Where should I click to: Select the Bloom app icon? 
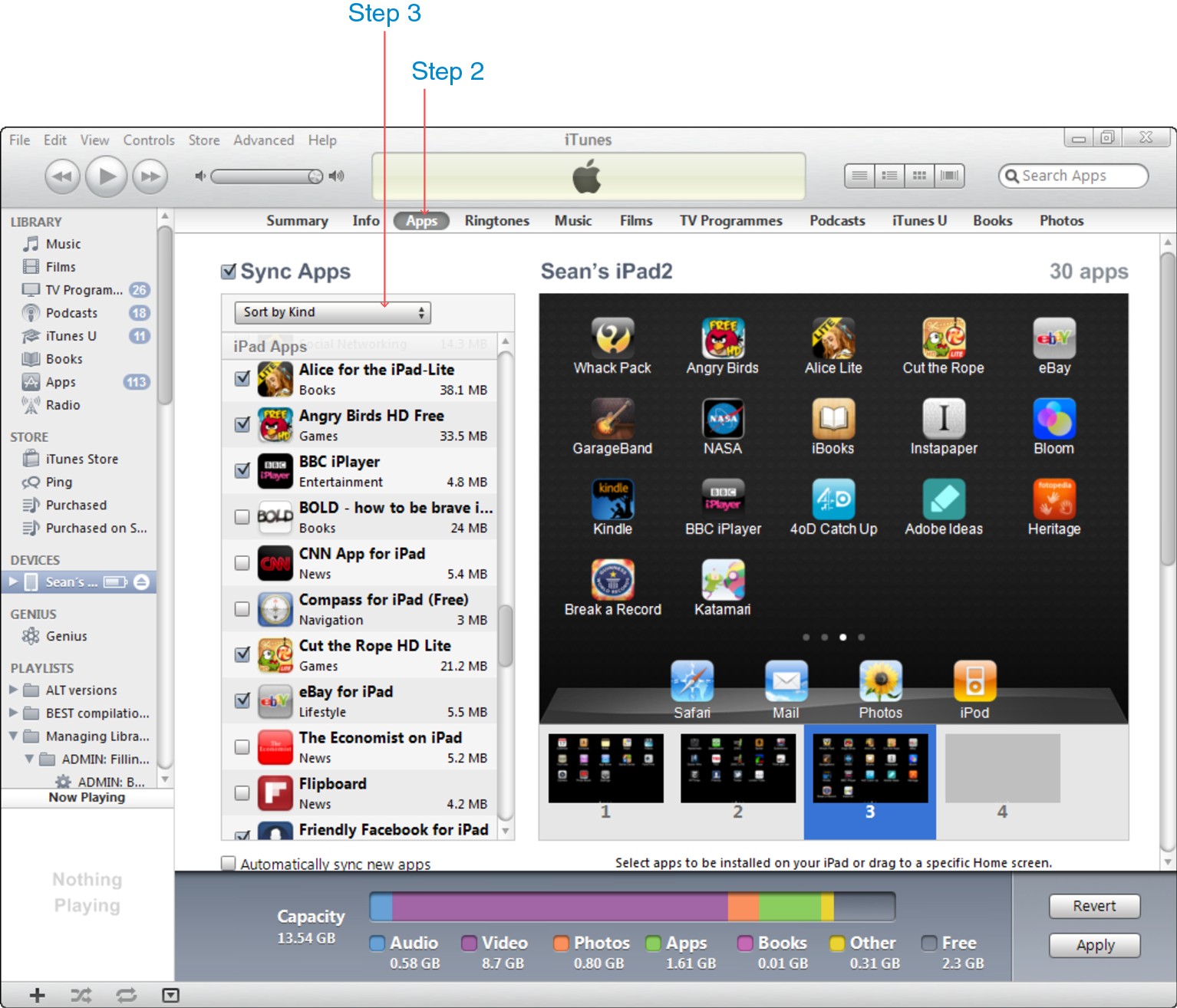pos(1054,419)
